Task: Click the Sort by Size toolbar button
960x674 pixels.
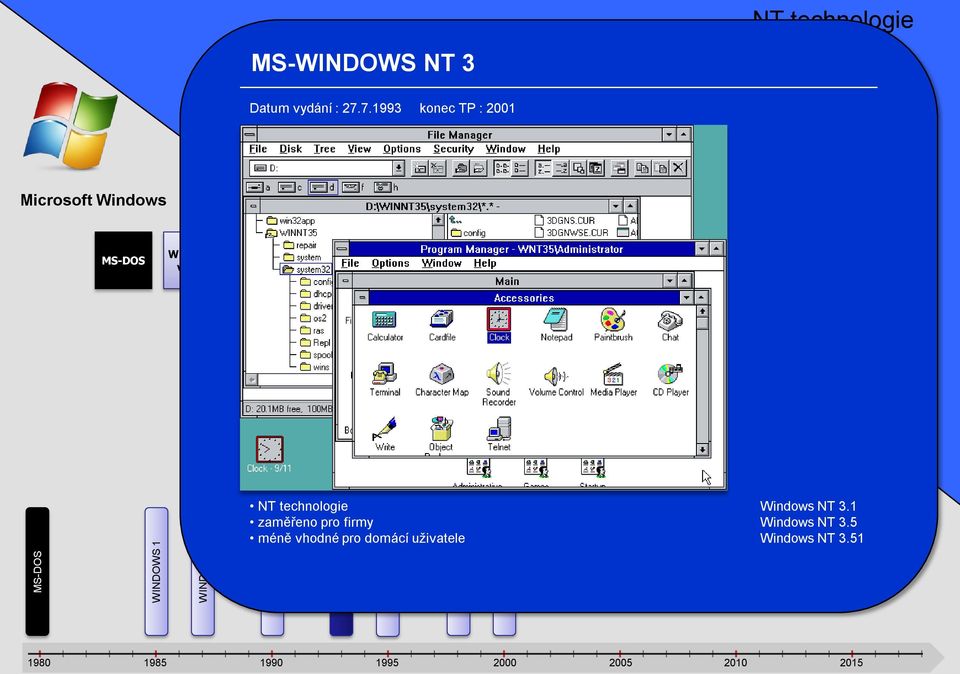Action: pos(579,168)
